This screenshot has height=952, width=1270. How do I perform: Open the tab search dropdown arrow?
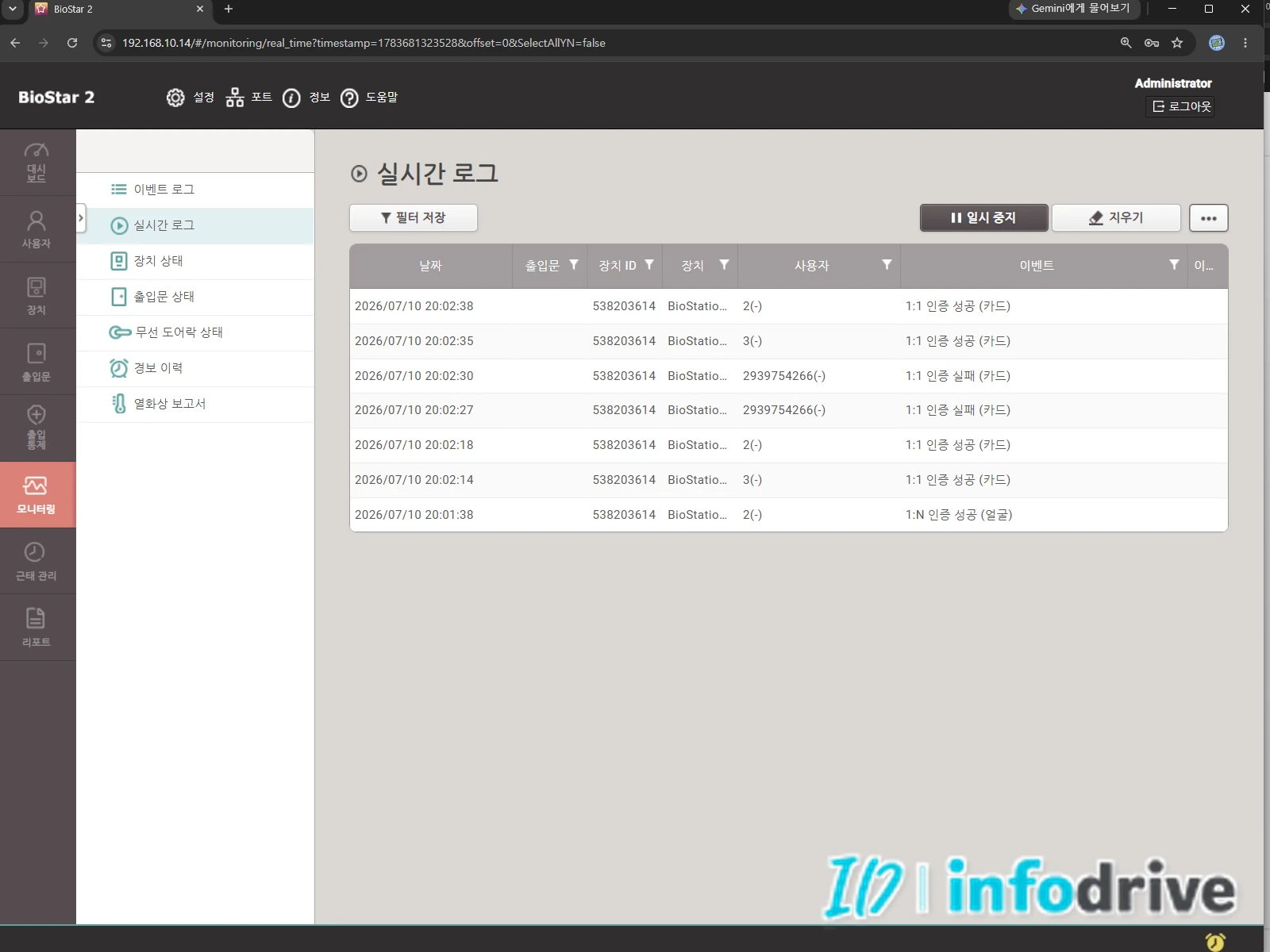12,9
